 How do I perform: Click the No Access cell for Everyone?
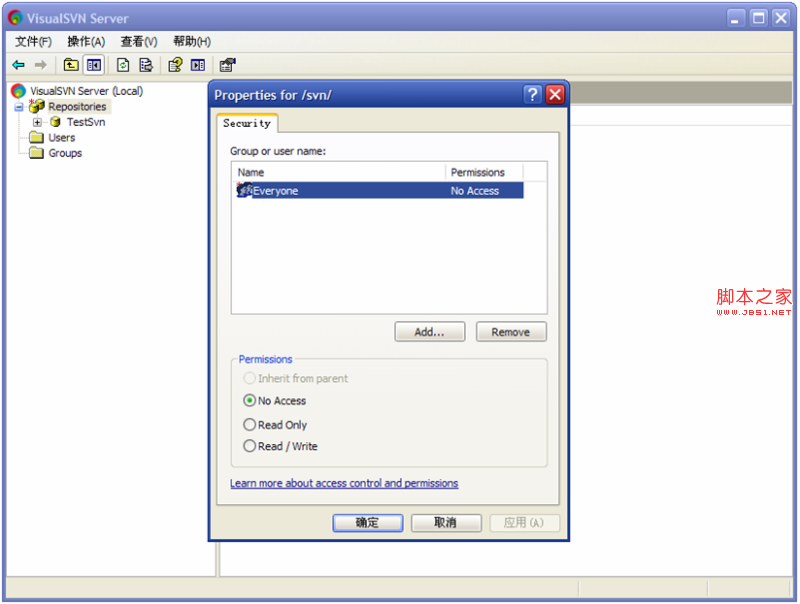(474, 191)
